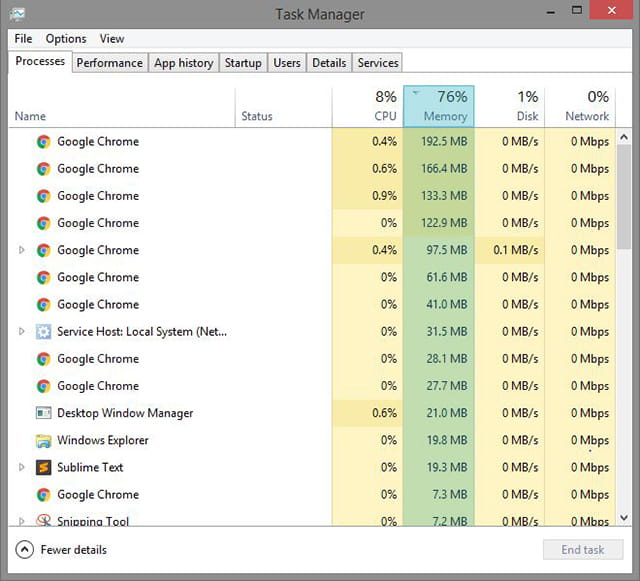Click the 166.4 MB memory cell
The image size is (640, 581).
click(x=439, y=169)
